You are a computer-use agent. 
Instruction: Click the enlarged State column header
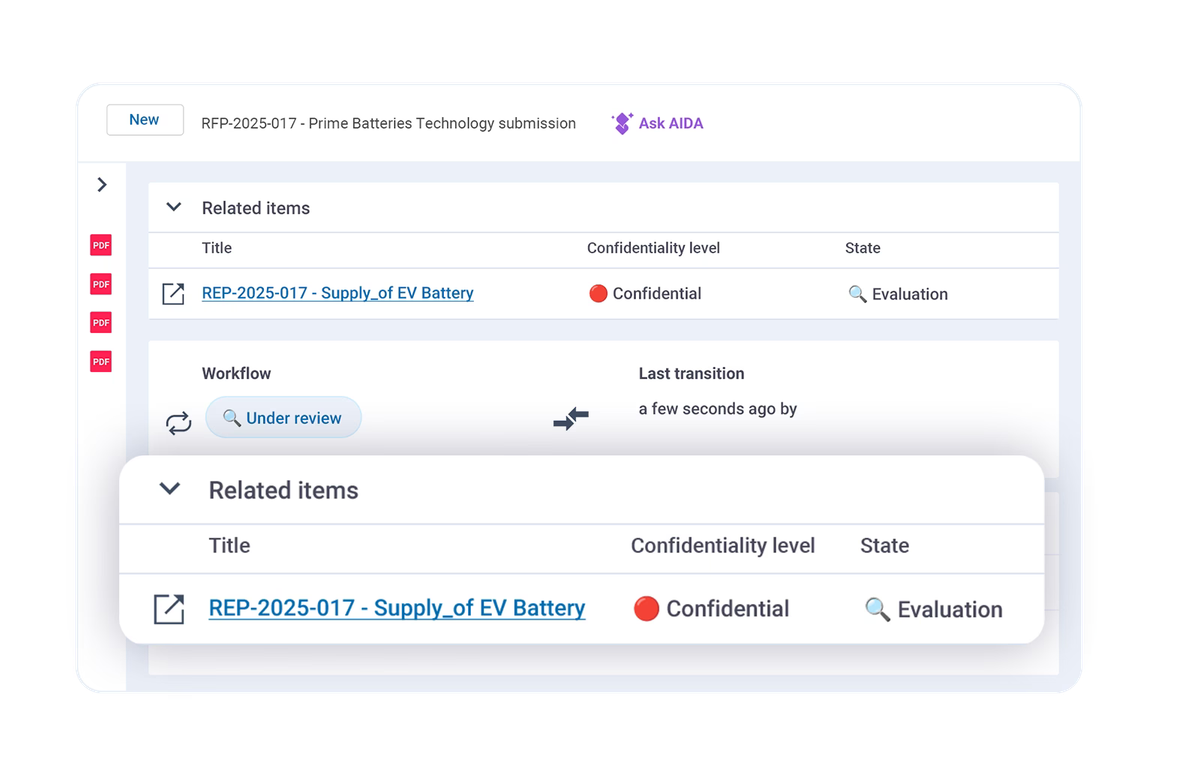click(x=885, y=546)
